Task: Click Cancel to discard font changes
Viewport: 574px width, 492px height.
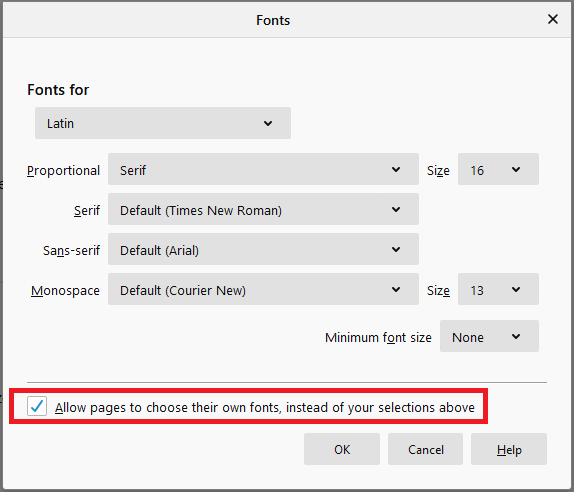Action: pos(425,449)
